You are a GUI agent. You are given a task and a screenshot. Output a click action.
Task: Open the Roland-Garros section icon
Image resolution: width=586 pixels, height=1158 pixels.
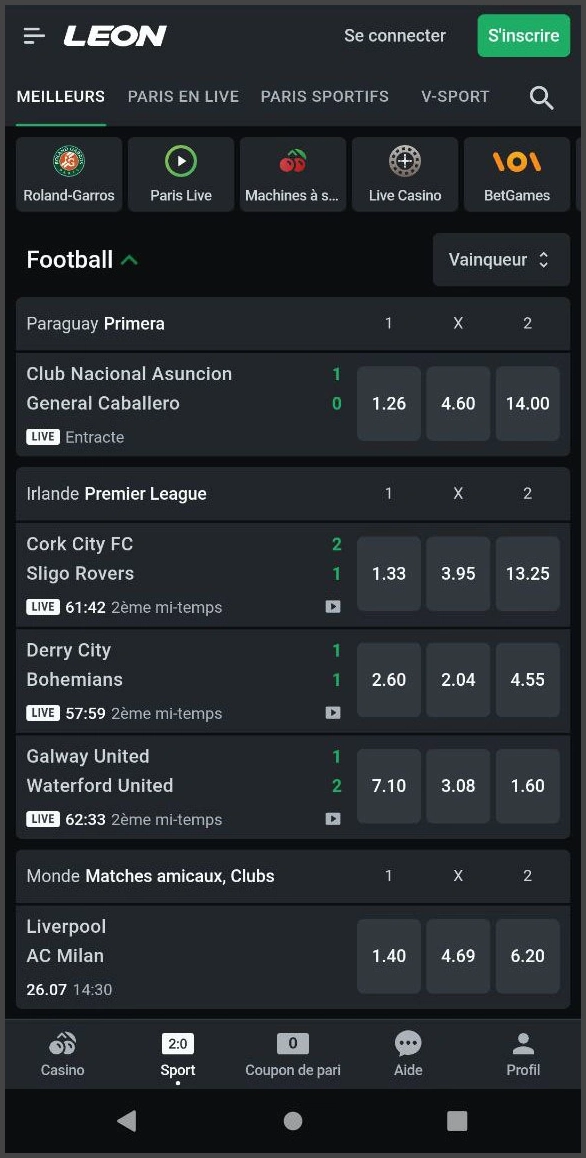tap(68, 160)
